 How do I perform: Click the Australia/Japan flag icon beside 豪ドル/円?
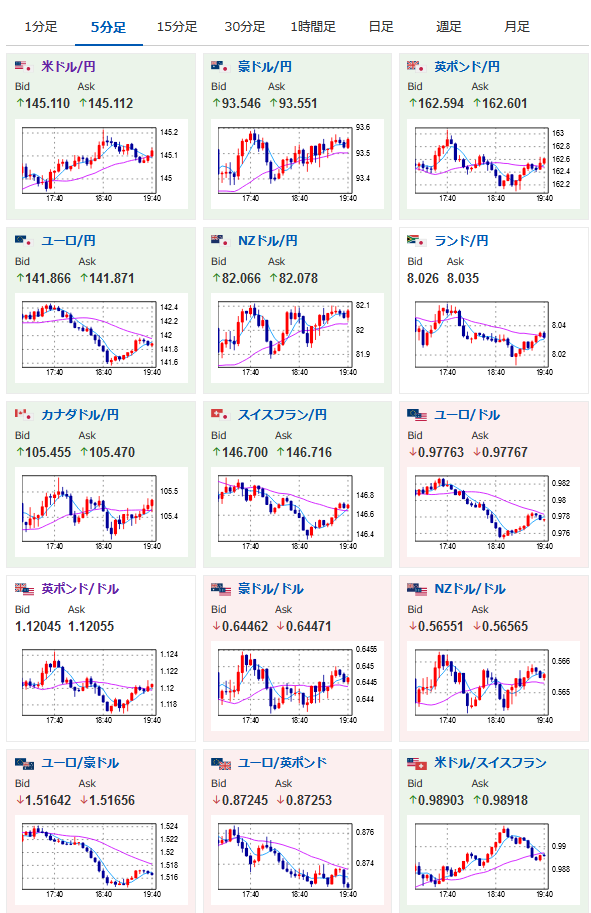[x=220, y=66]
